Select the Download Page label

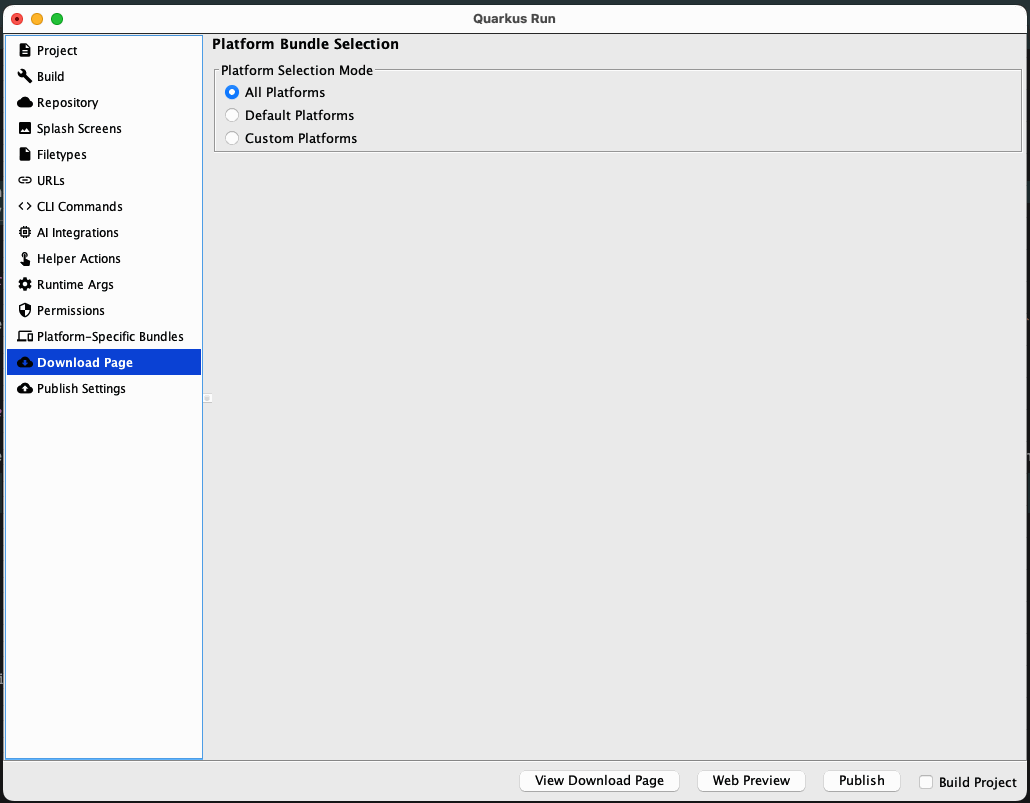coord(85,362)
